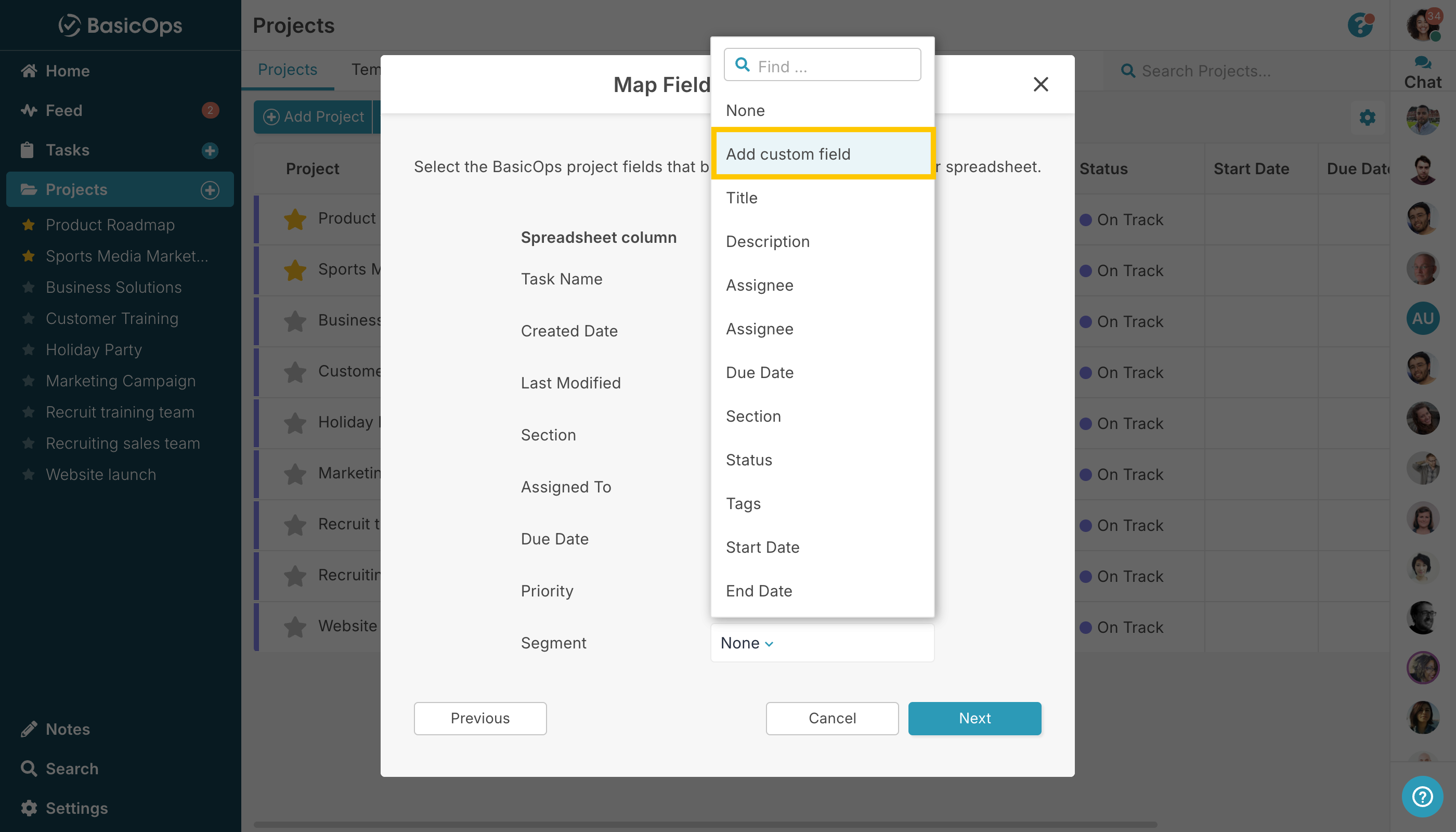This screenshot has width=1456, height=832.
Task: Click the Home icon in sidebar
Action: (x=29, y=71)
